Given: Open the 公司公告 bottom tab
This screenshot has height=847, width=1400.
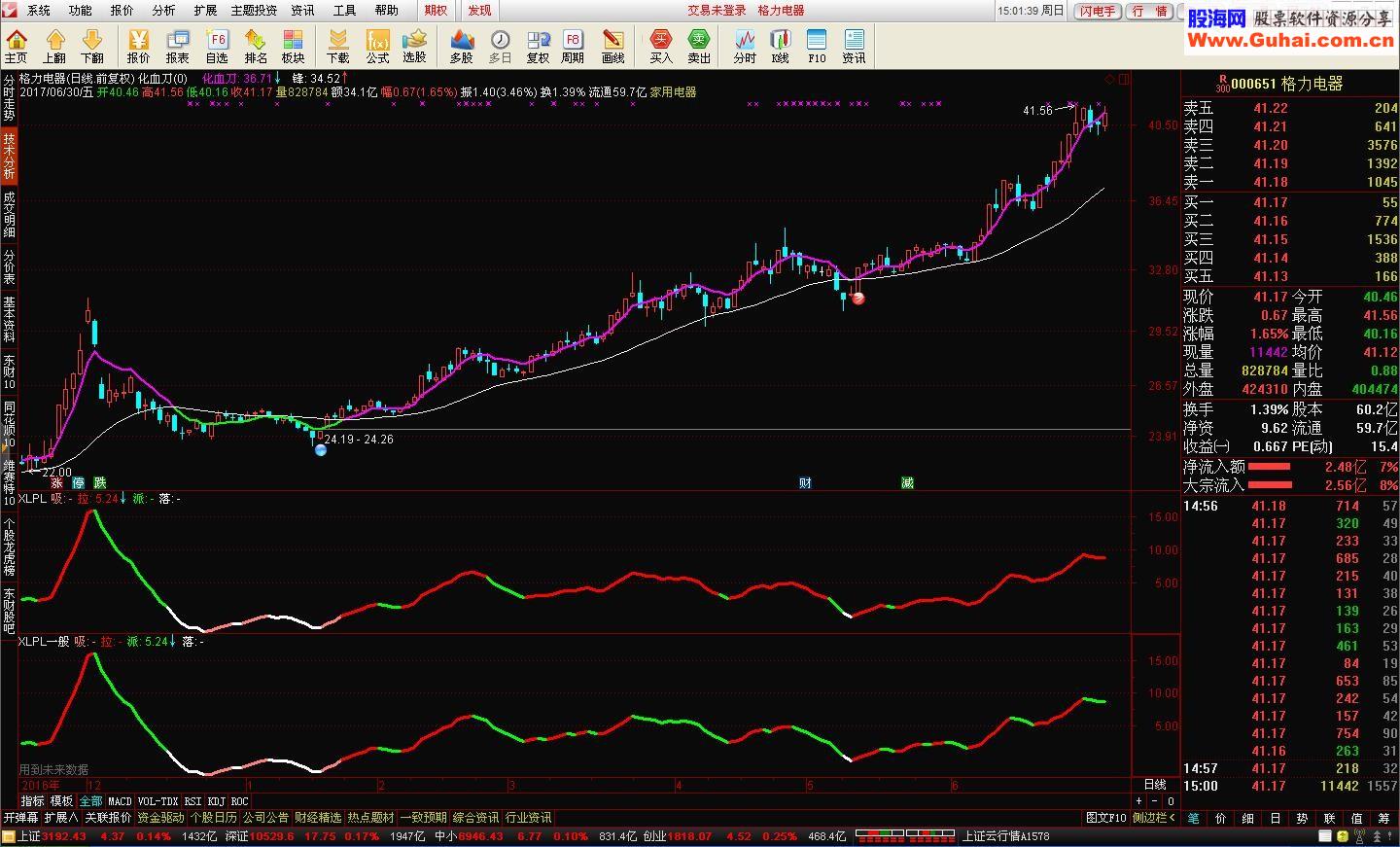Looking at the screenshot, I should pos(265,818).
